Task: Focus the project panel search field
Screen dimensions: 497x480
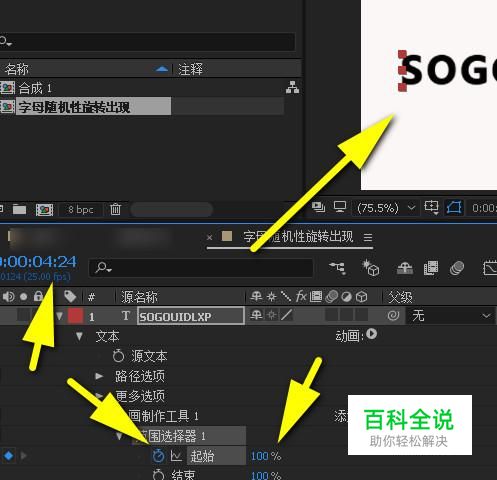Action: click(147, 42)
